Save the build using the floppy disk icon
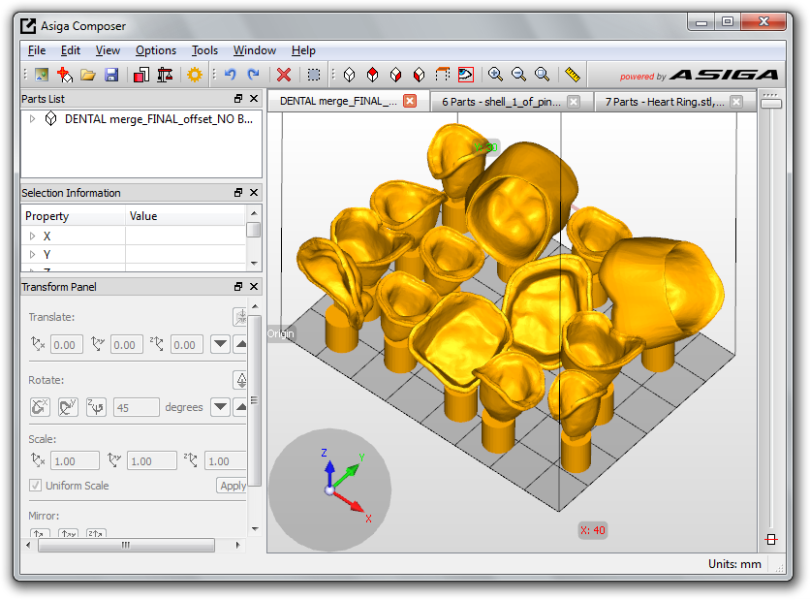The image size is (810, 600). (x=112, y=75)
